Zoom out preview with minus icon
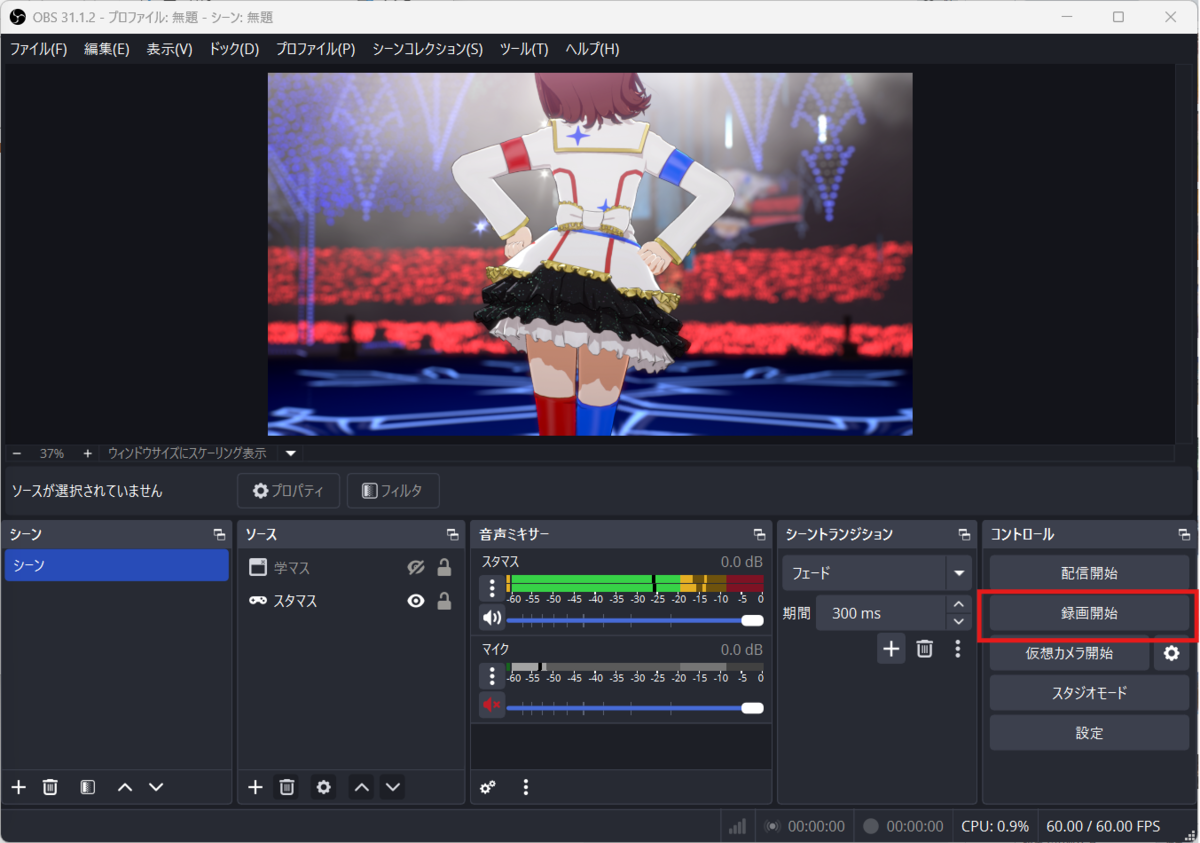 click(x=17, y=453)
